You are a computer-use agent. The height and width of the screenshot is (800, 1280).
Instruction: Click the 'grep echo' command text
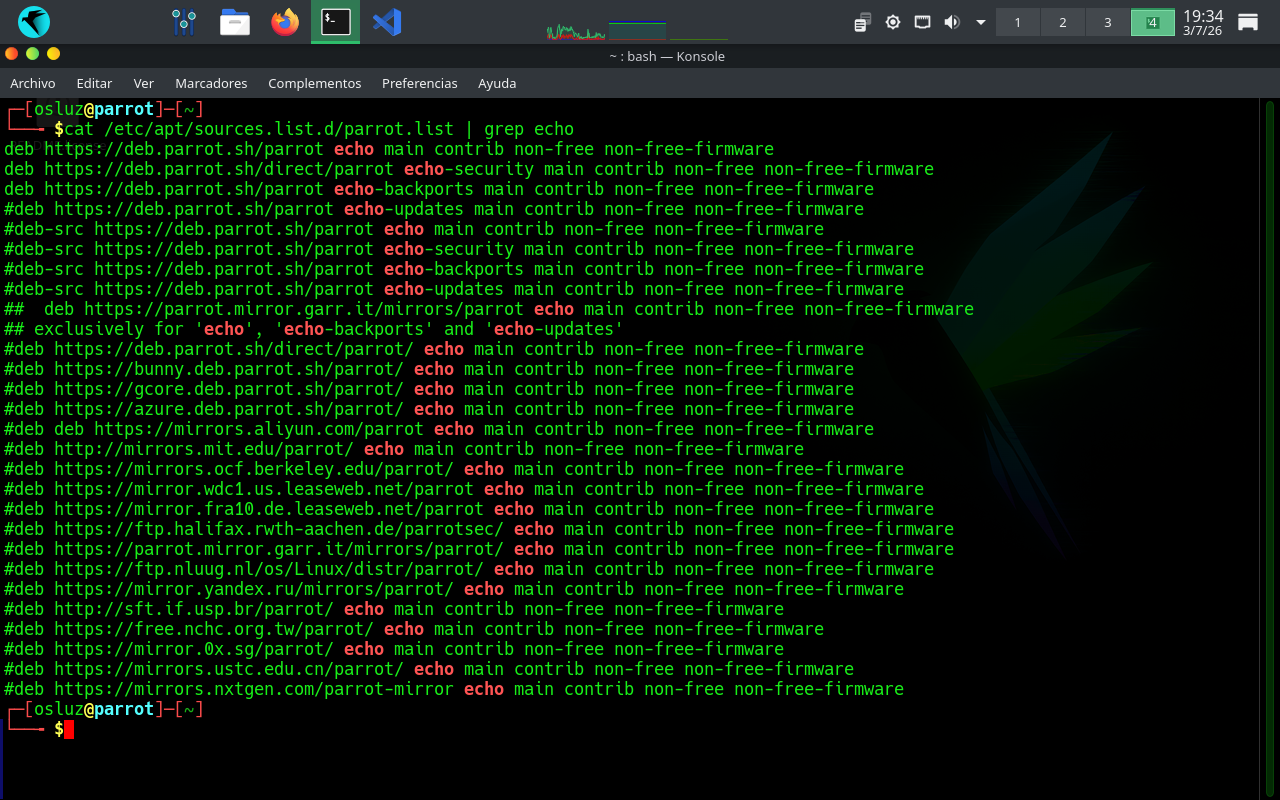(529, 129)
